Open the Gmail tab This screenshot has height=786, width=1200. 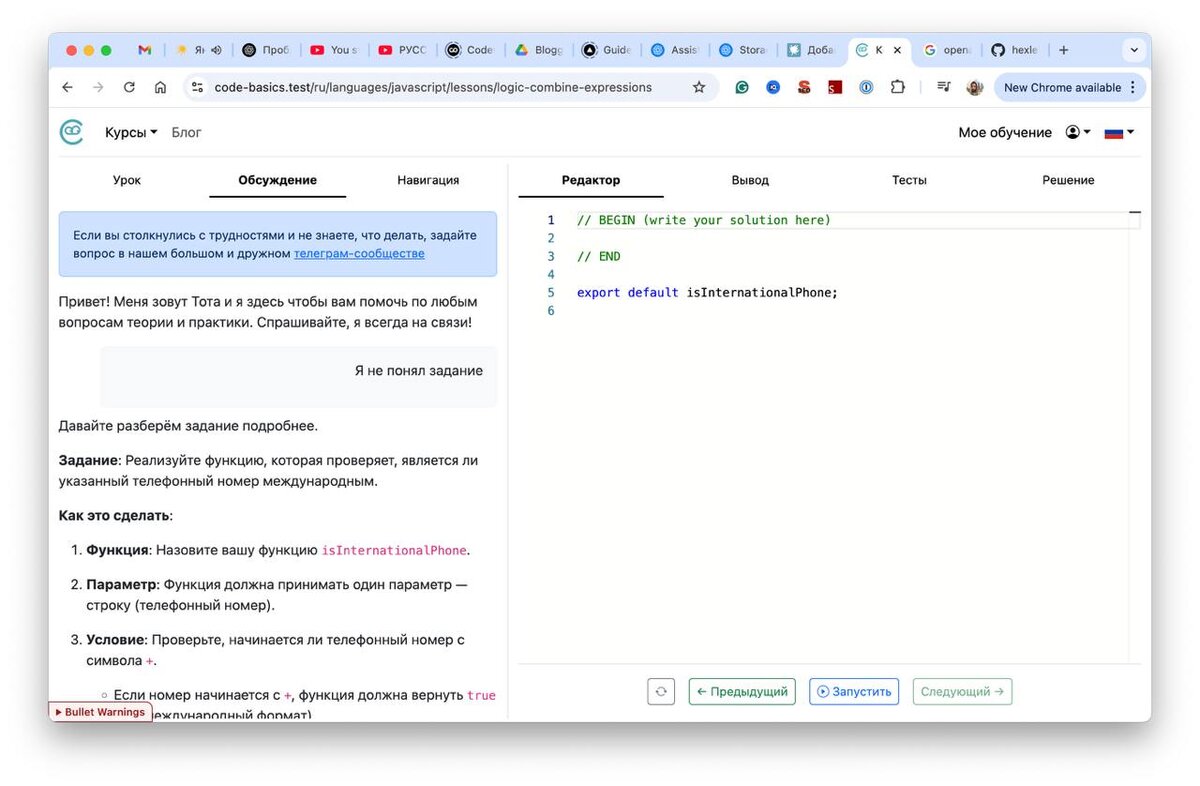click(x=144, y=50)
